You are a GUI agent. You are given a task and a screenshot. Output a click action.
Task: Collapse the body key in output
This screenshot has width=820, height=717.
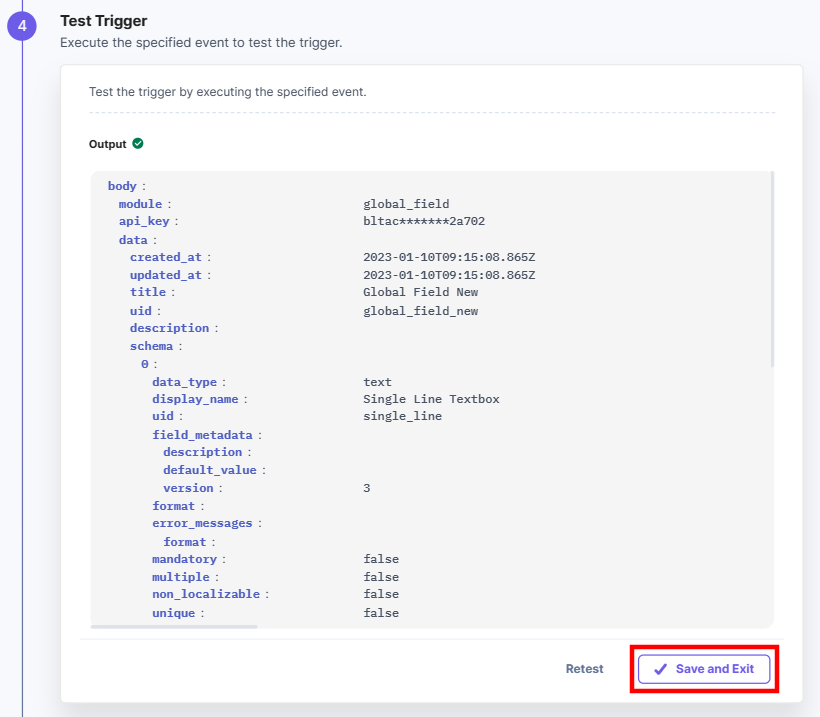pos(122,186)
